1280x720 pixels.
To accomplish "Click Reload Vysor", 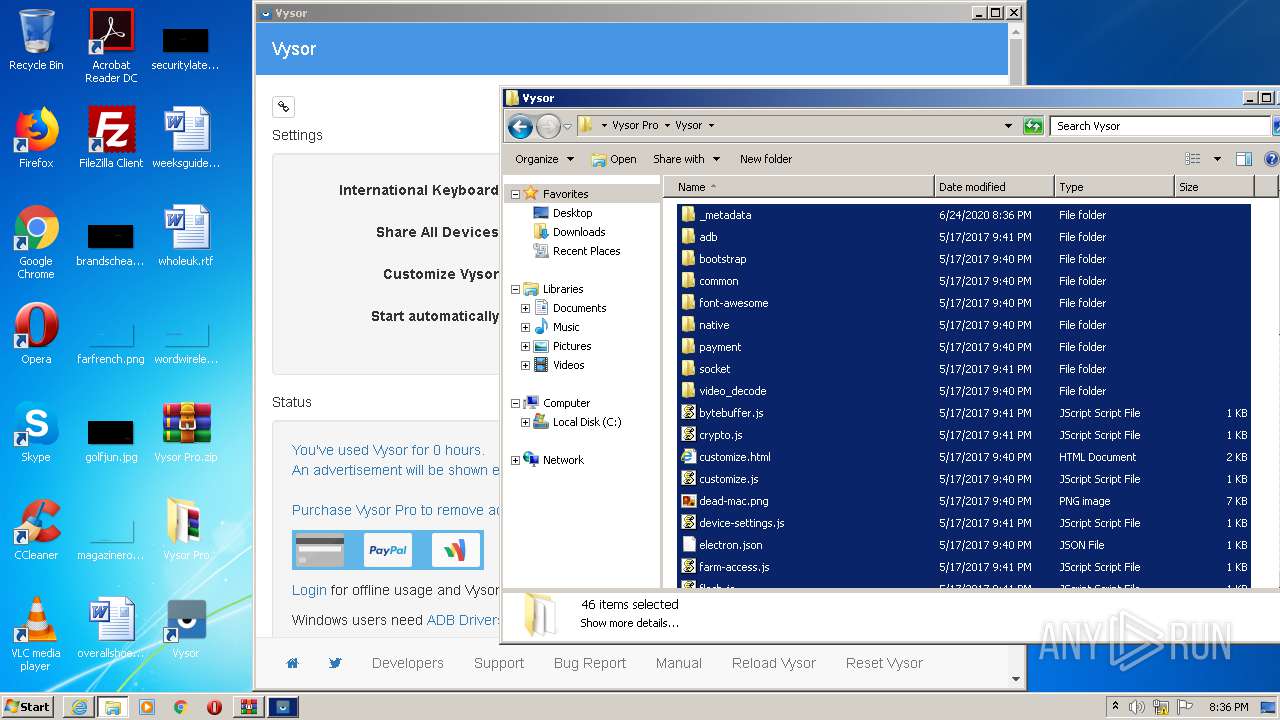I will 774,663.
